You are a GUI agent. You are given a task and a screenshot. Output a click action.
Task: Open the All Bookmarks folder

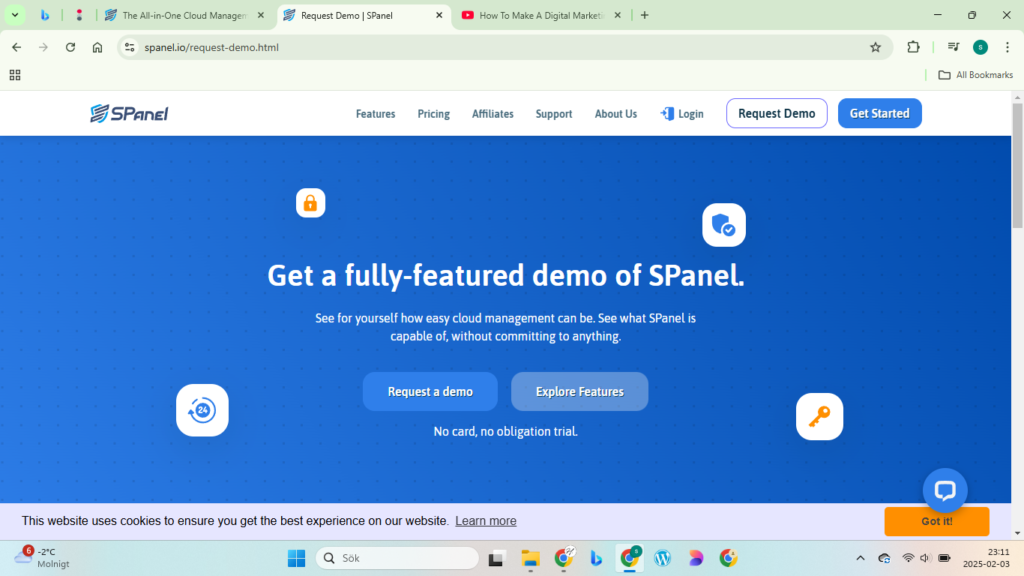[976, 75]
